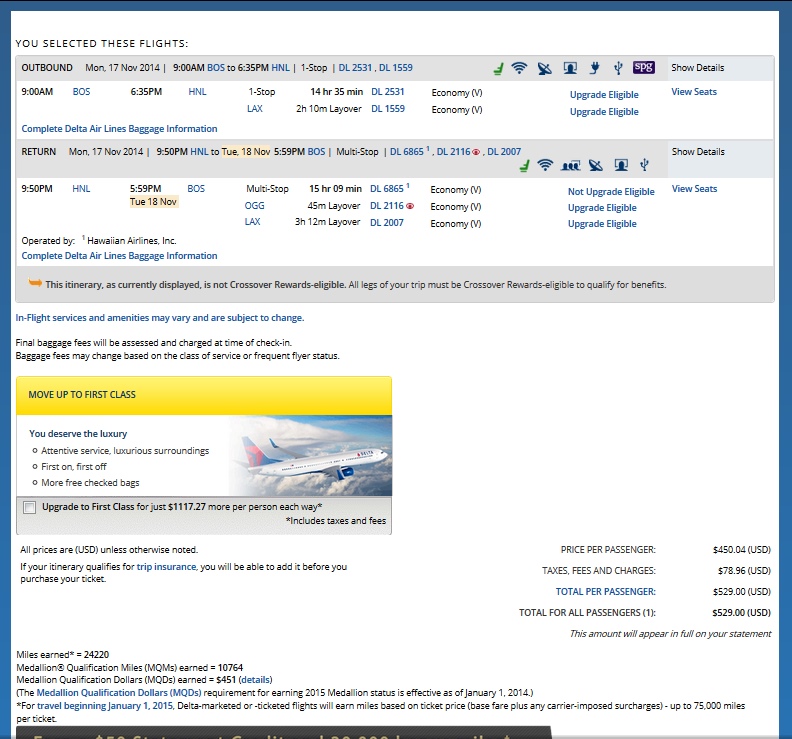Check the Upgrade to First Class checkbox
This screenshot has height=739, width=792.
30,507
